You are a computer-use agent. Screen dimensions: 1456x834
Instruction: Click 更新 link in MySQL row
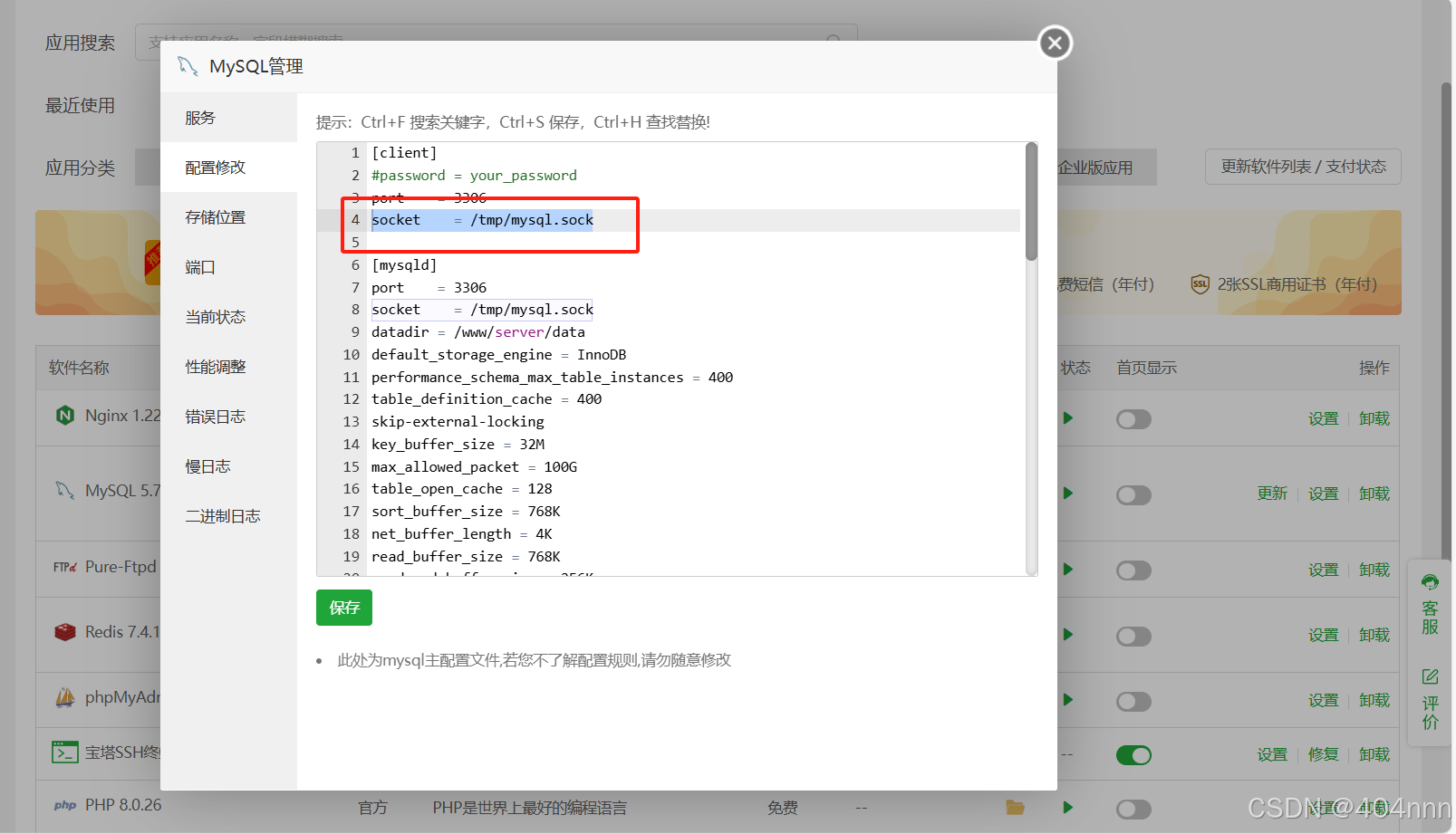tap(1272, 494)
